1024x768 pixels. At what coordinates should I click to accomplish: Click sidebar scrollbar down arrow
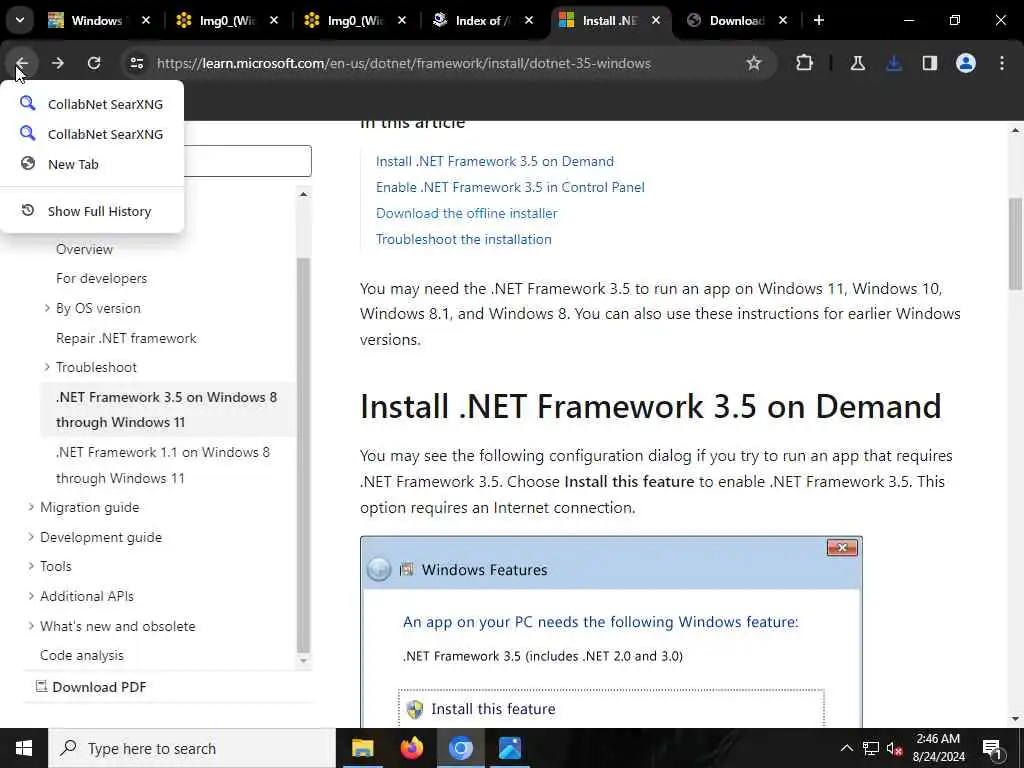tap(303, 661)
